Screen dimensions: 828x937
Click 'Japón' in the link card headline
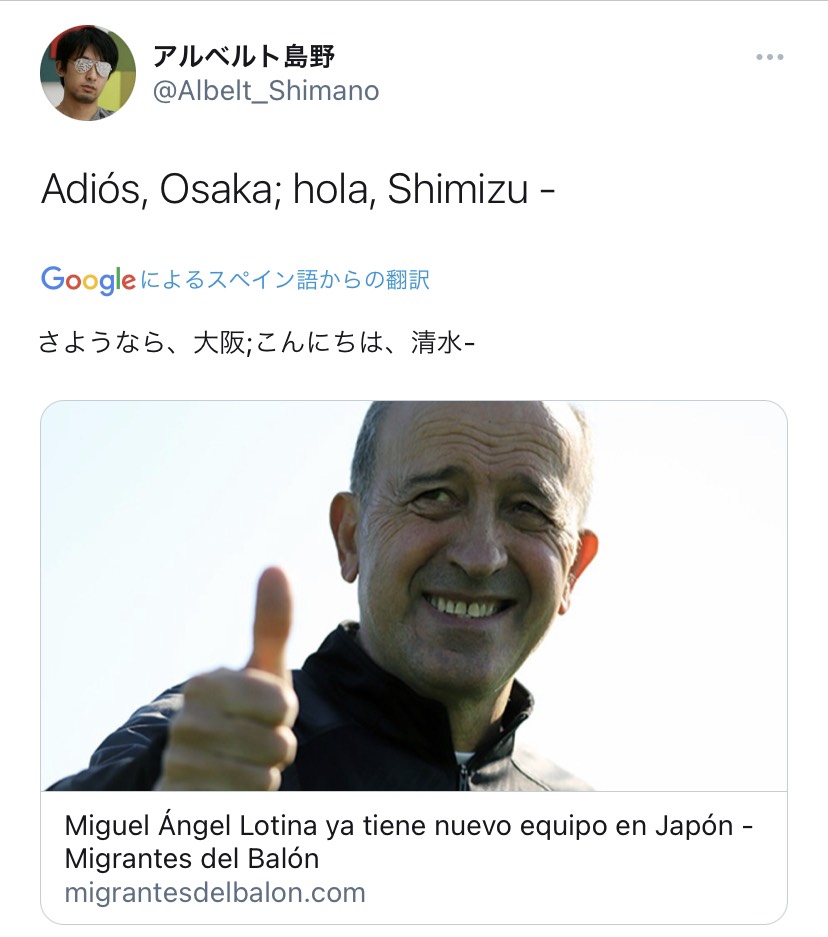694,826
